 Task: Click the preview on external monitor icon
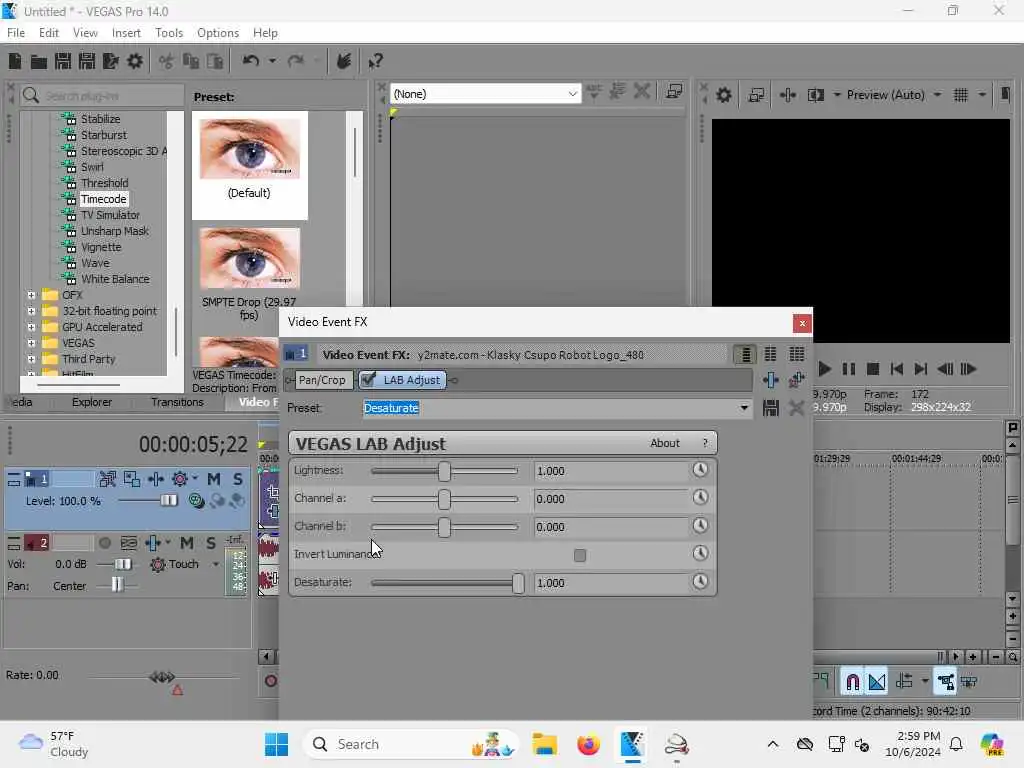pos(756,95)
